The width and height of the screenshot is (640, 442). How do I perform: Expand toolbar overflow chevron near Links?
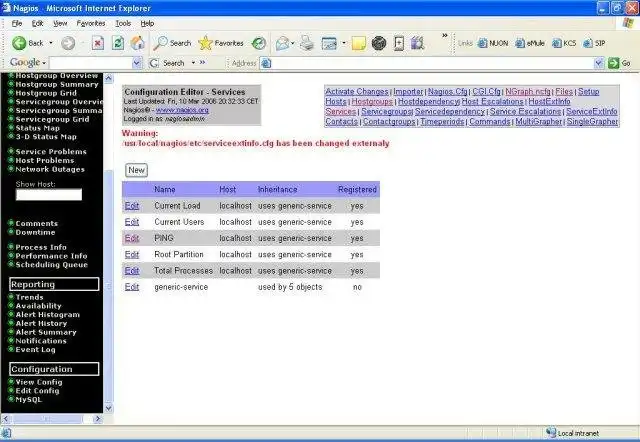click(x=444, y=36)
